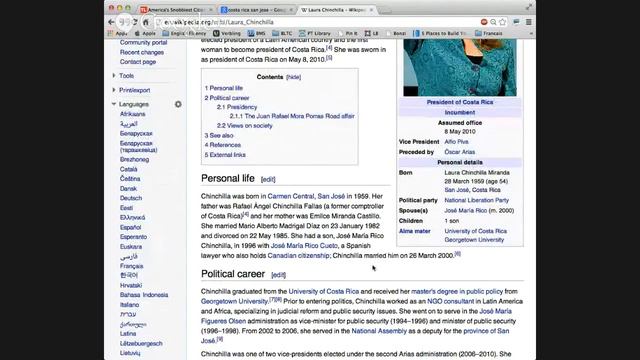Close the Laura Chinchilla tab

click(x=371, y=10)
